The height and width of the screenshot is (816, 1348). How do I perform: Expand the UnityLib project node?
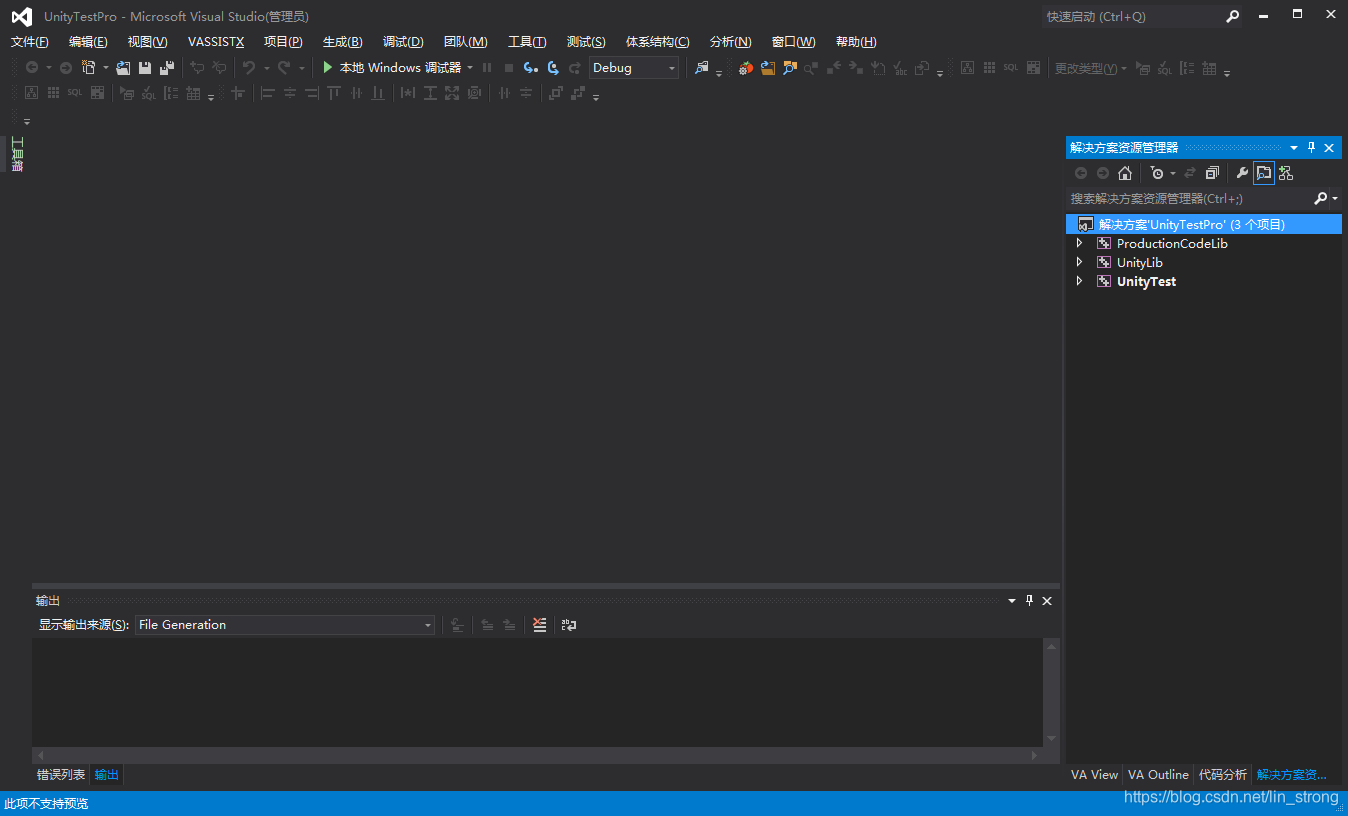[x=1079, y=262]
